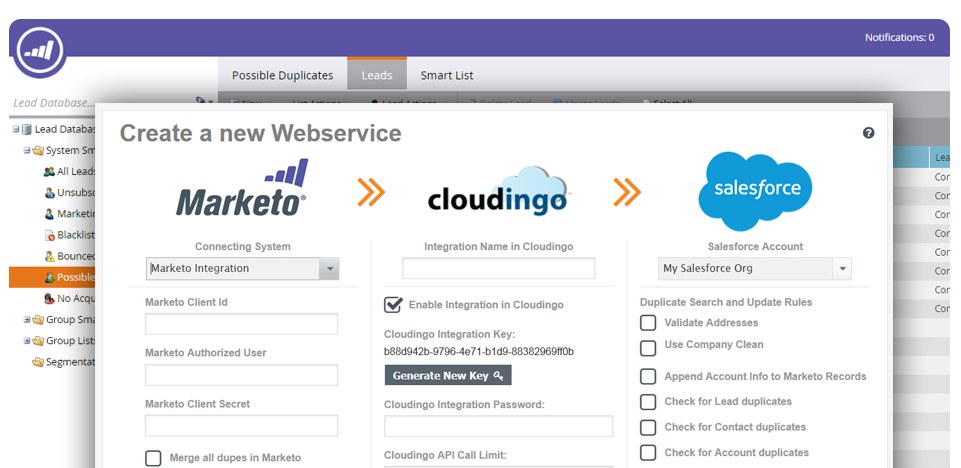Click the Salesforce cloud logo
Screen dimensions: 961x468
pos(755,191)
